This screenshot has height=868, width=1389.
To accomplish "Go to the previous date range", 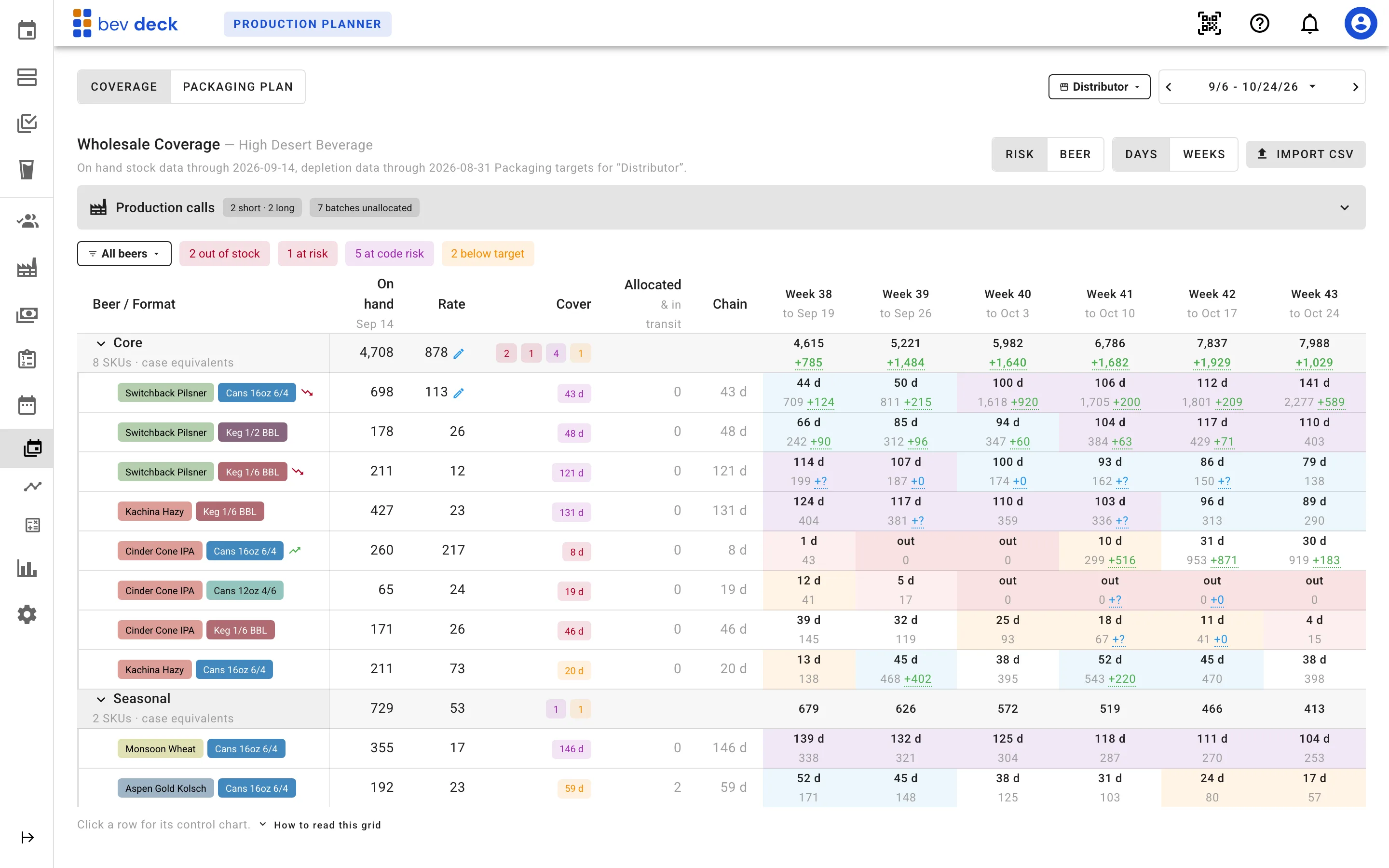I will point(1169,87).
